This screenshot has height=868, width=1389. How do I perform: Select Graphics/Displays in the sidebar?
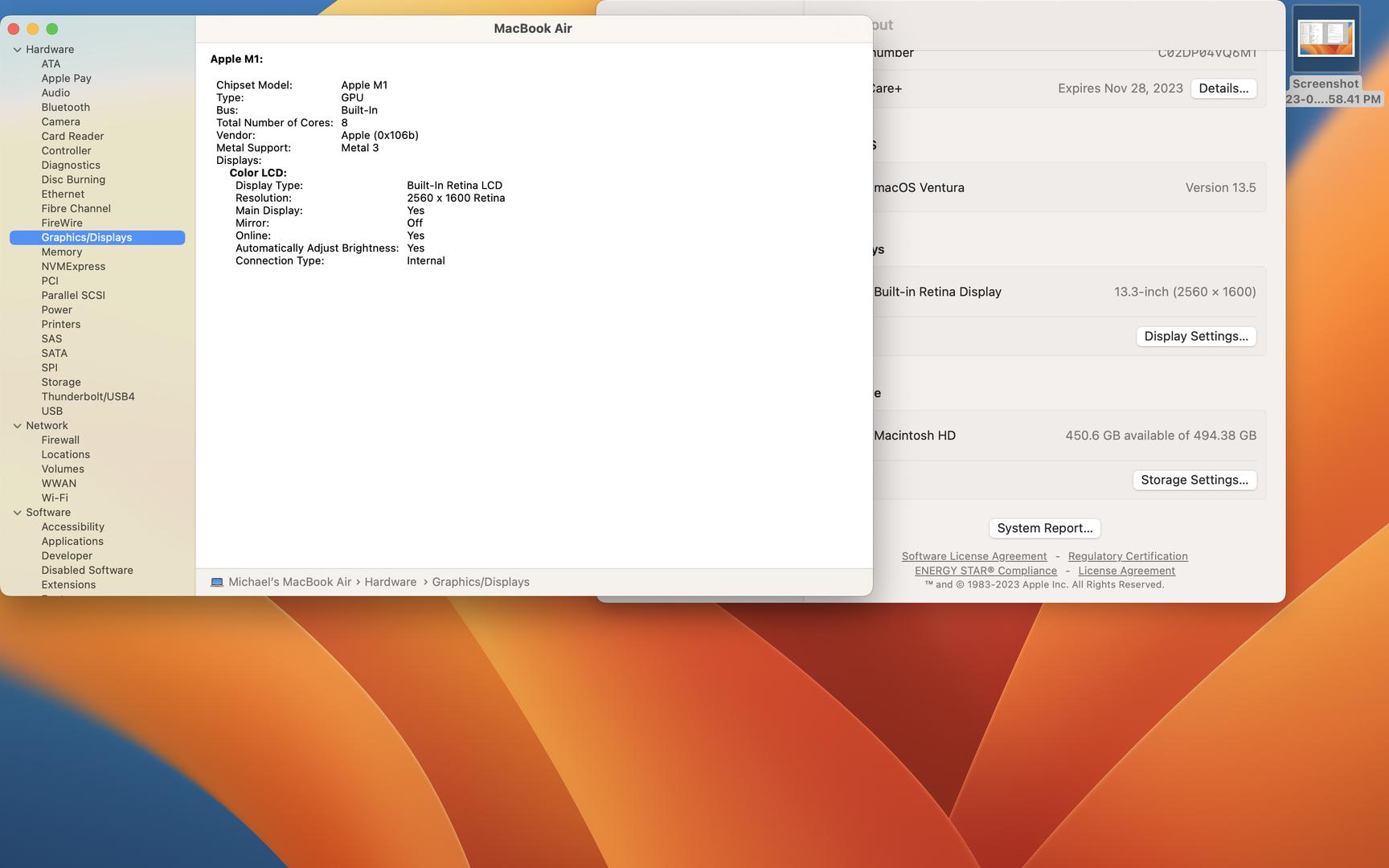(97, 238)
